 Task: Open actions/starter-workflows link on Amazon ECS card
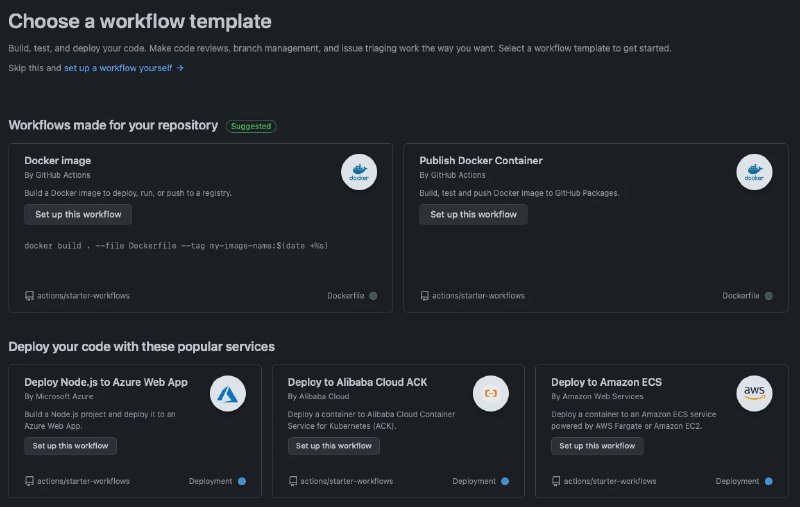[610, 481]
